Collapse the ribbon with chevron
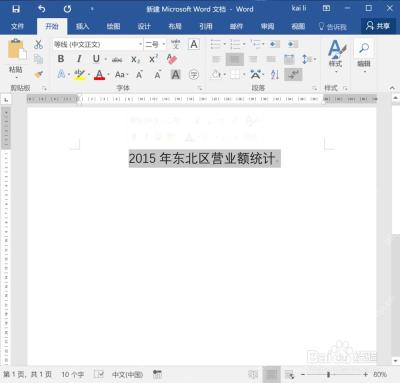Image resolution: width=400 pixels, height=383 pixels. (392, 88)
